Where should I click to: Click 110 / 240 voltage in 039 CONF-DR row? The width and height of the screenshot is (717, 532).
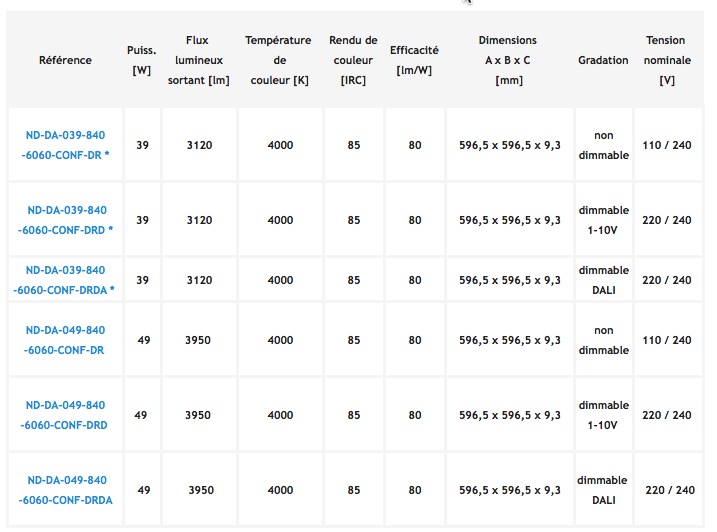pos(667,145)
